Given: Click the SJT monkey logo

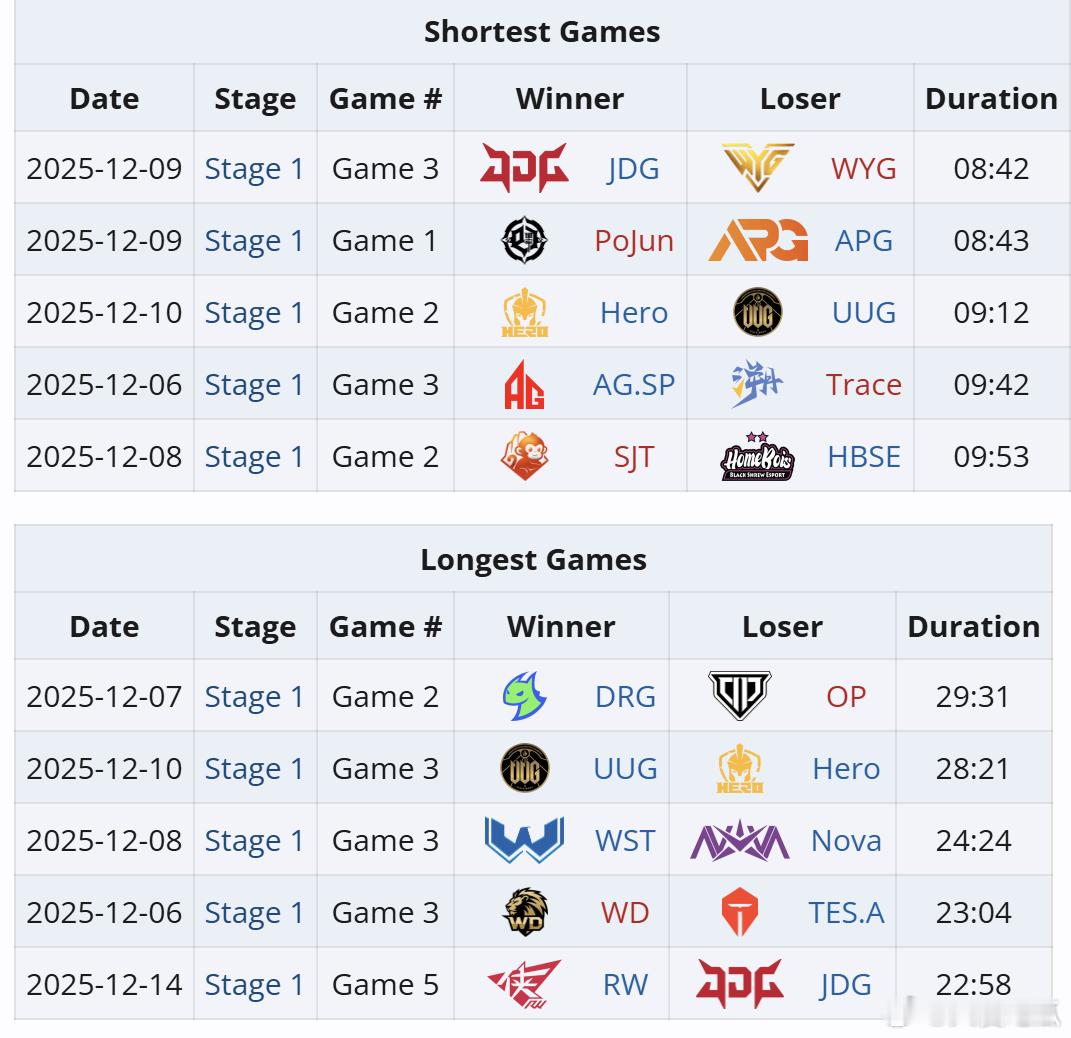Looking at the screenshot, I should tap(525, 456).
